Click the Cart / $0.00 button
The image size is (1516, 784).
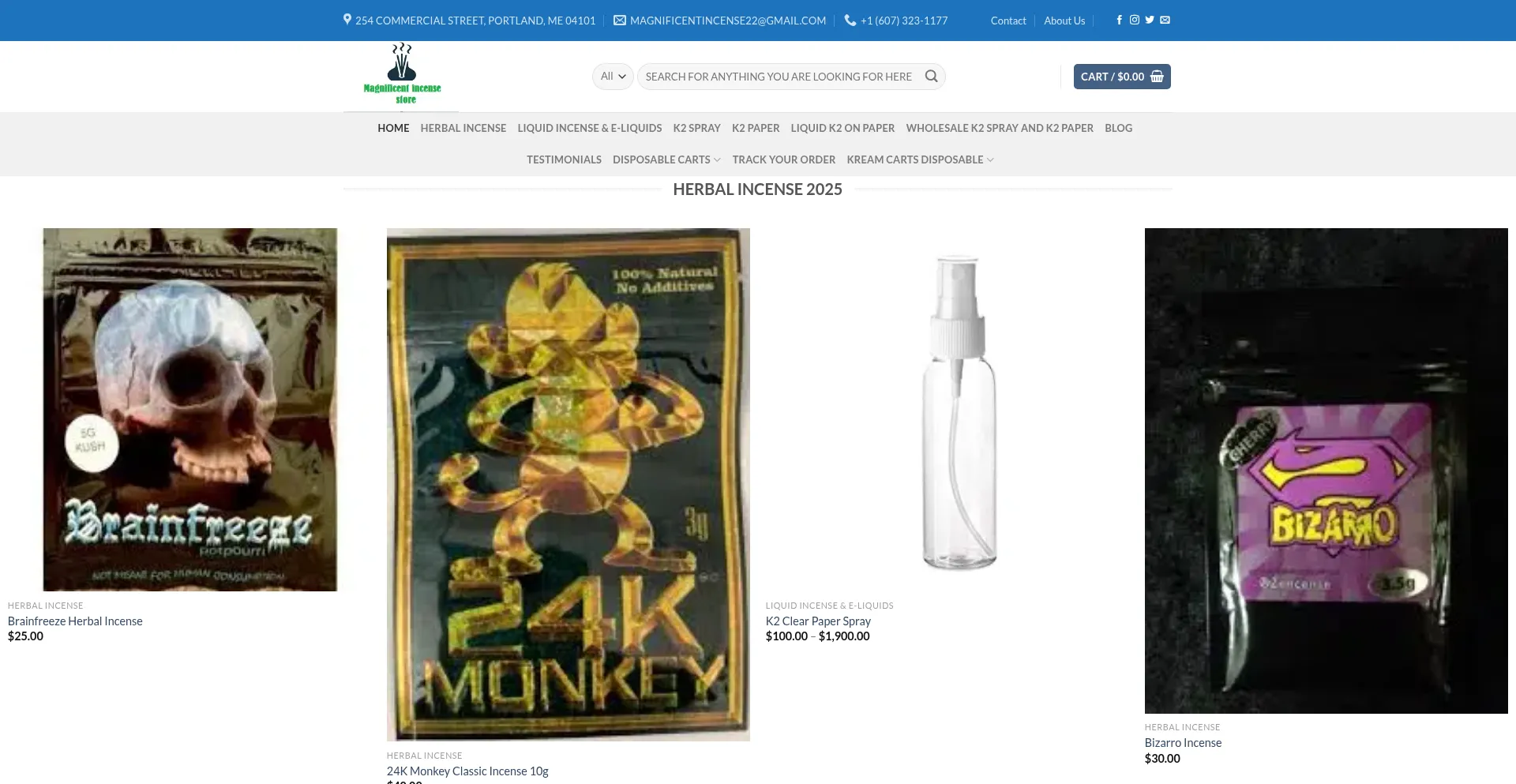click(1122, 77)
